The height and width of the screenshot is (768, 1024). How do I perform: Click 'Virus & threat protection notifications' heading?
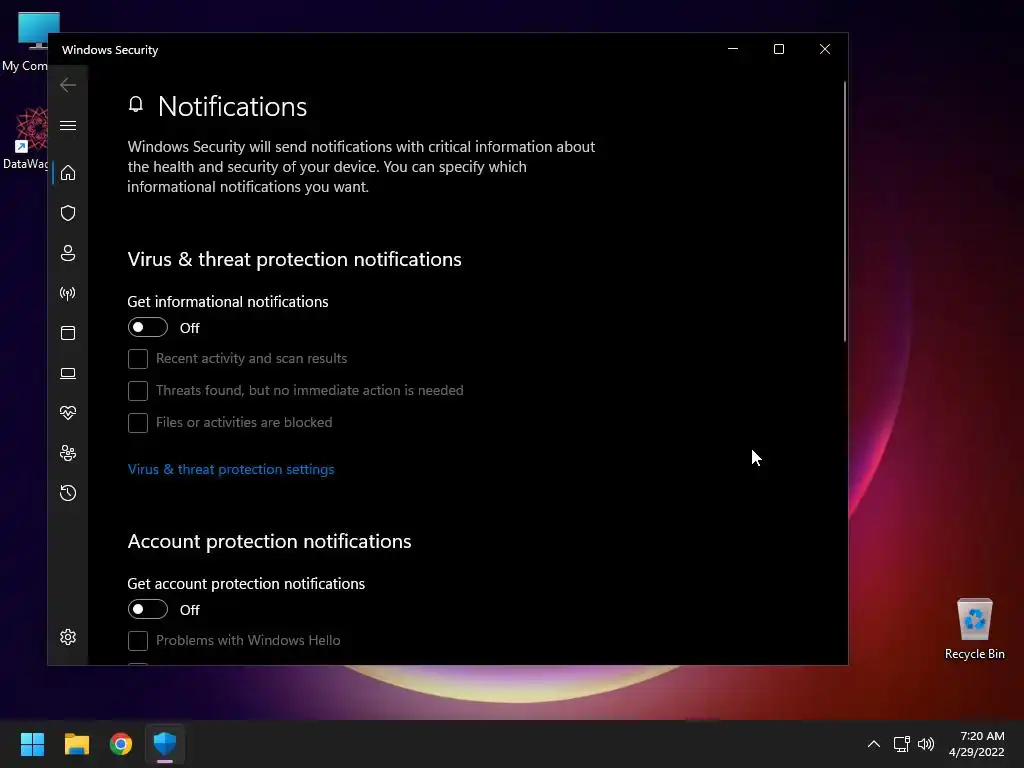point(295,259)
